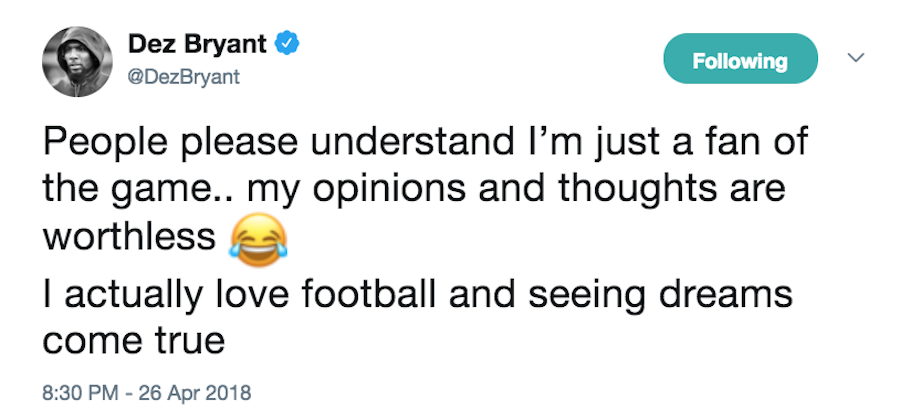The width and height of the screenshot is (900, 420).
Task: Click "come true" on the tweet's last line
Action: click(133, 342)
